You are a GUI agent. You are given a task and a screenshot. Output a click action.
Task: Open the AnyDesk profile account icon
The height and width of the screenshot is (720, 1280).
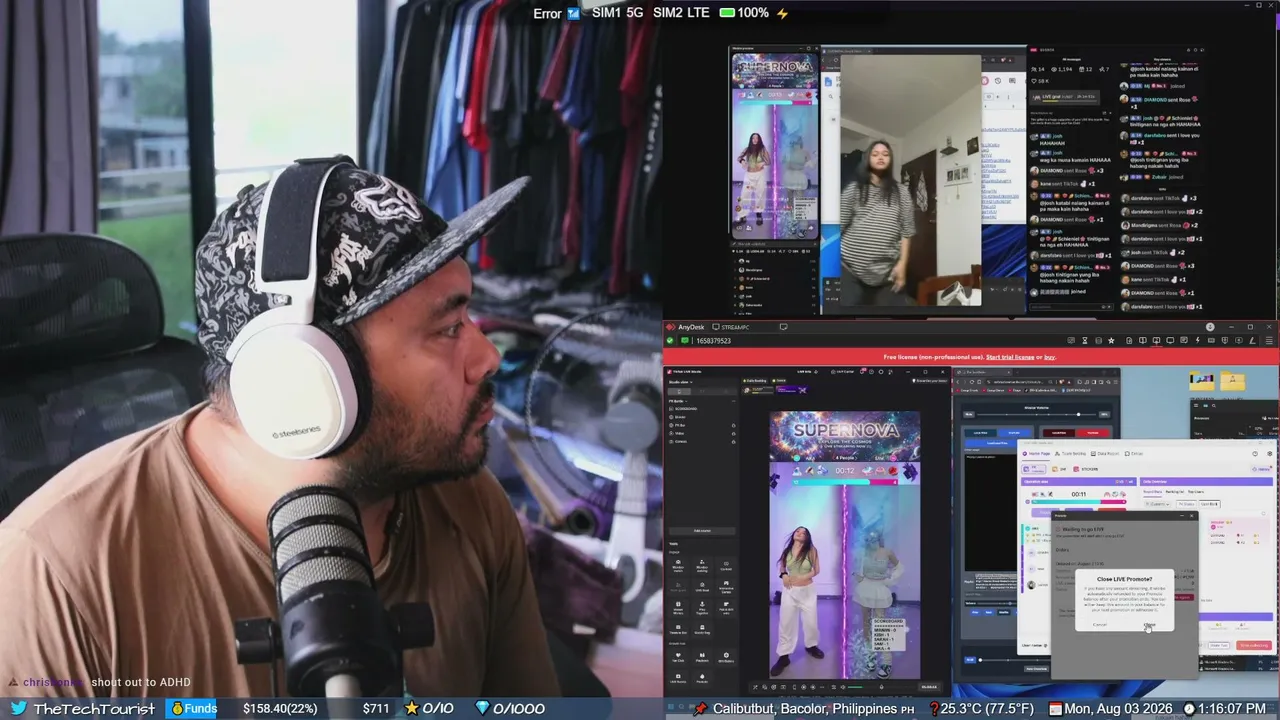point(1210,327)
